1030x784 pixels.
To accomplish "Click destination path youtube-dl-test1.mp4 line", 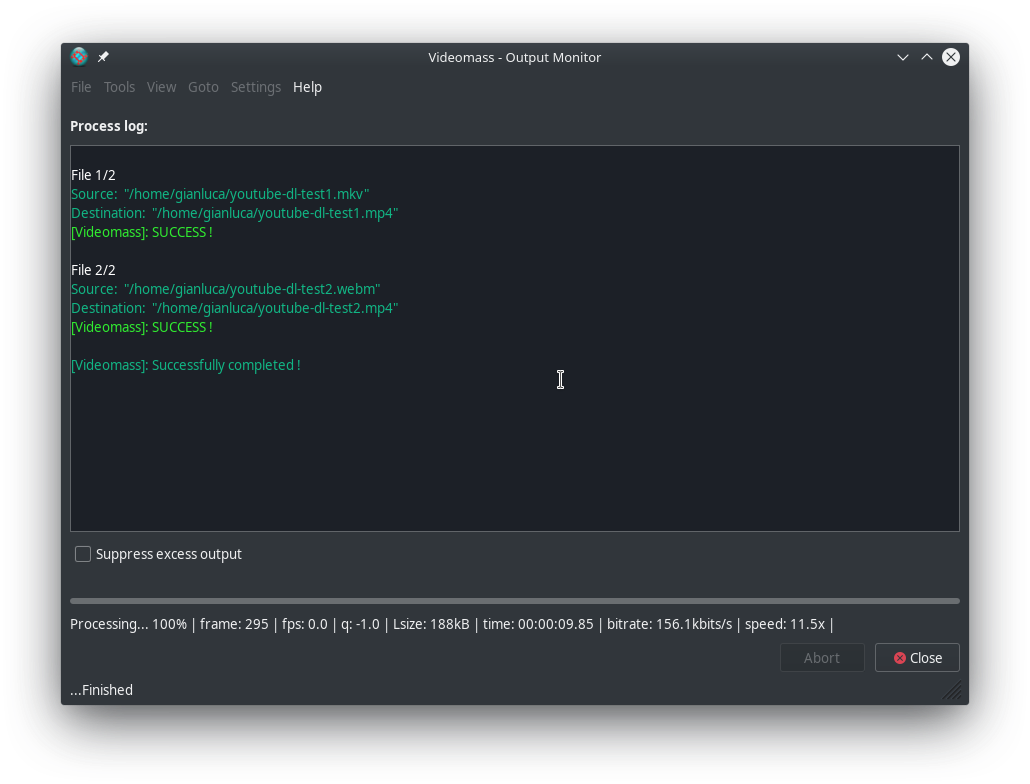I will coord(235,213).
